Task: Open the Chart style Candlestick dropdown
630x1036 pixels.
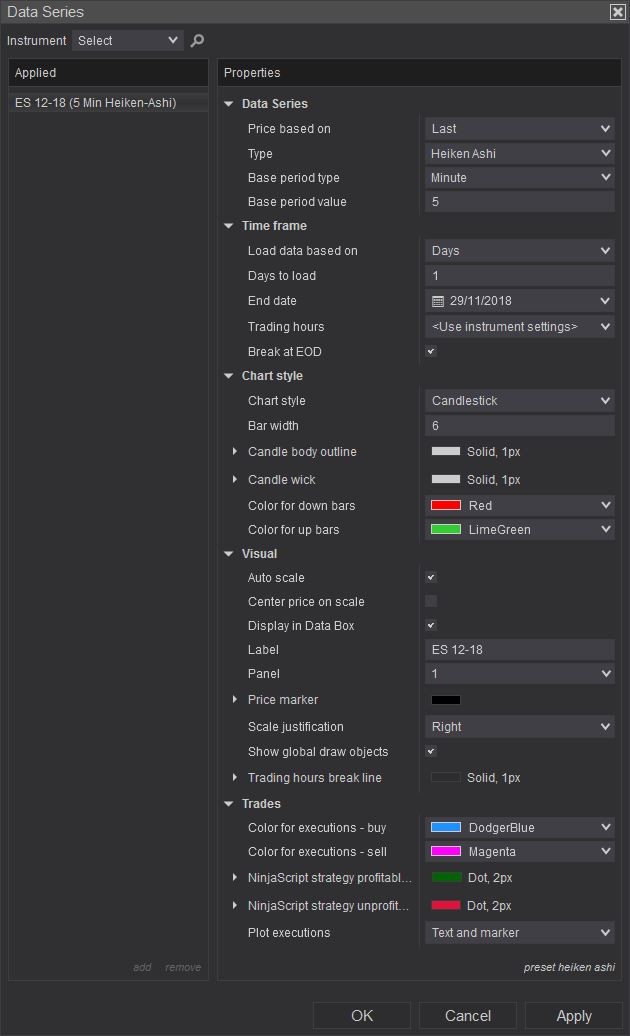Action: pyautogui.click(x=519, y=401)
